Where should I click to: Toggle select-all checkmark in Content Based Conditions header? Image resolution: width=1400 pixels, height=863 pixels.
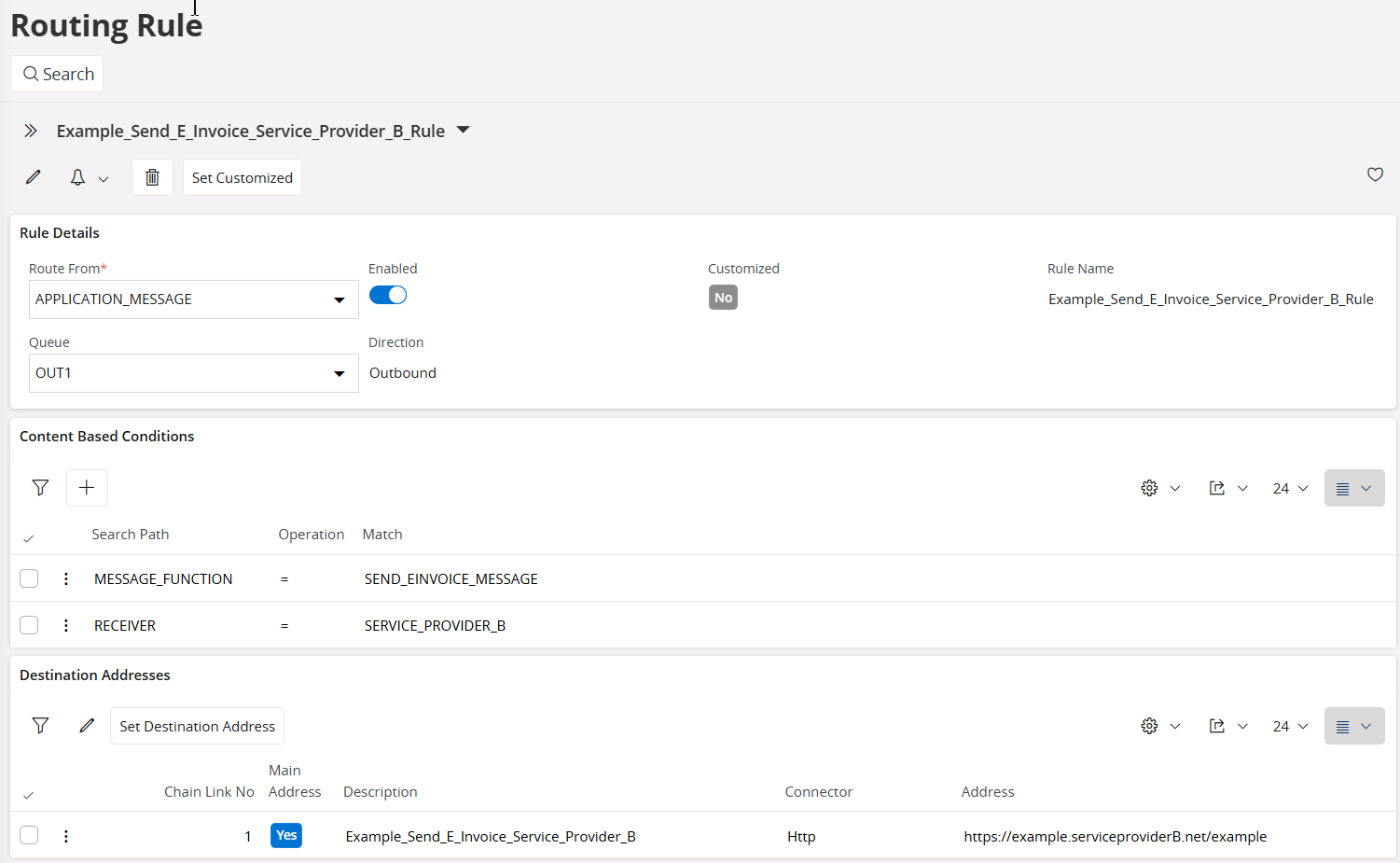29,538
